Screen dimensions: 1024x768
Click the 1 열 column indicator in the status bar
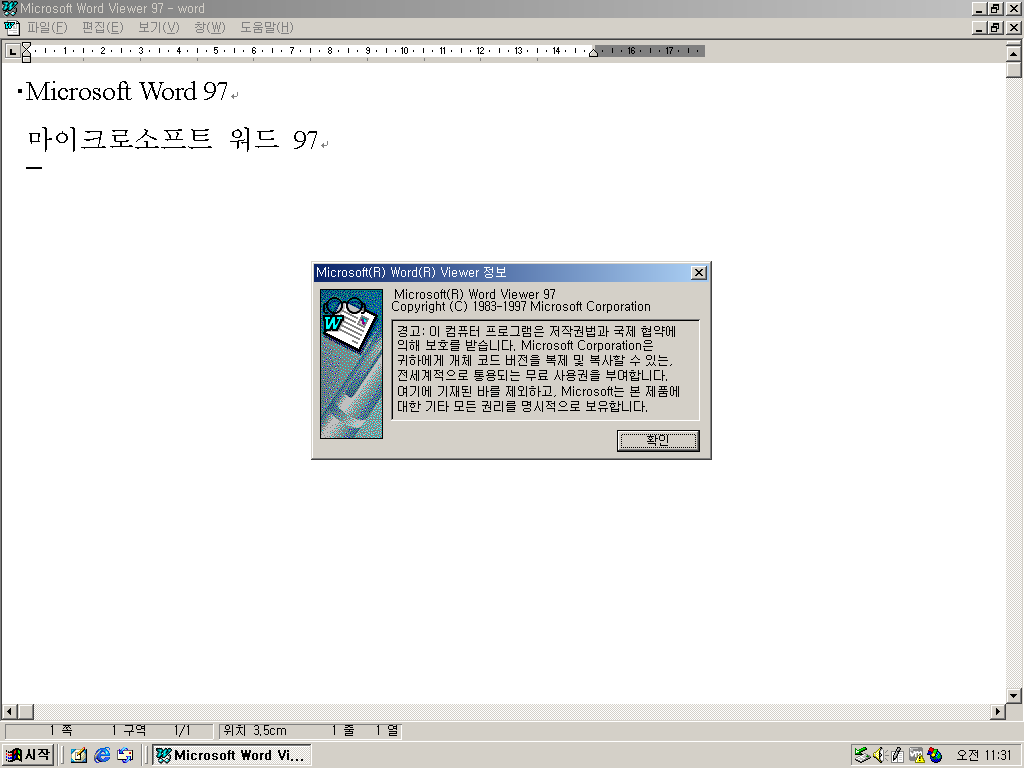(387, 730)
